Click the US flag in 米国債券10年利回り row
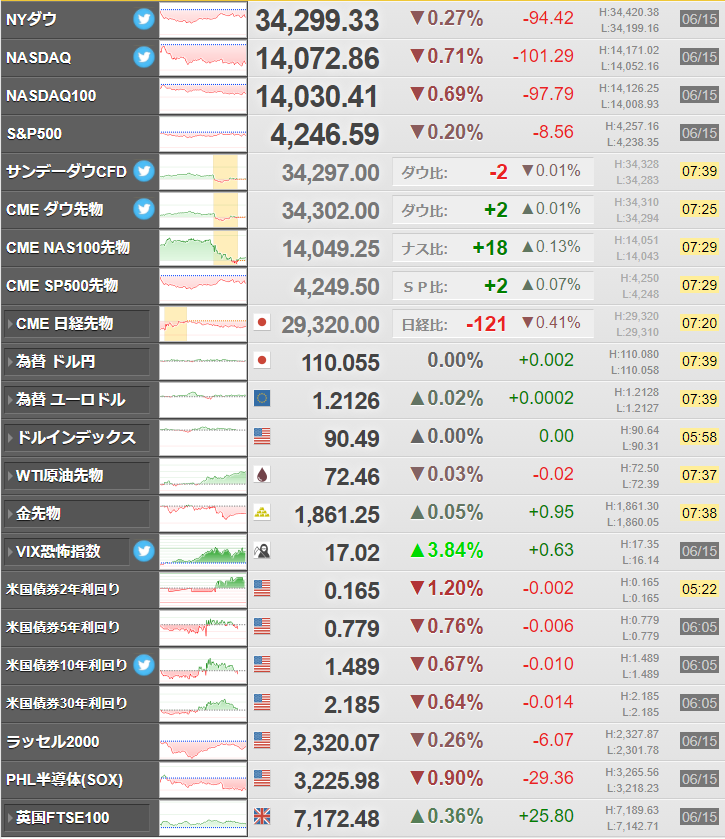 [x=262, y=665]
